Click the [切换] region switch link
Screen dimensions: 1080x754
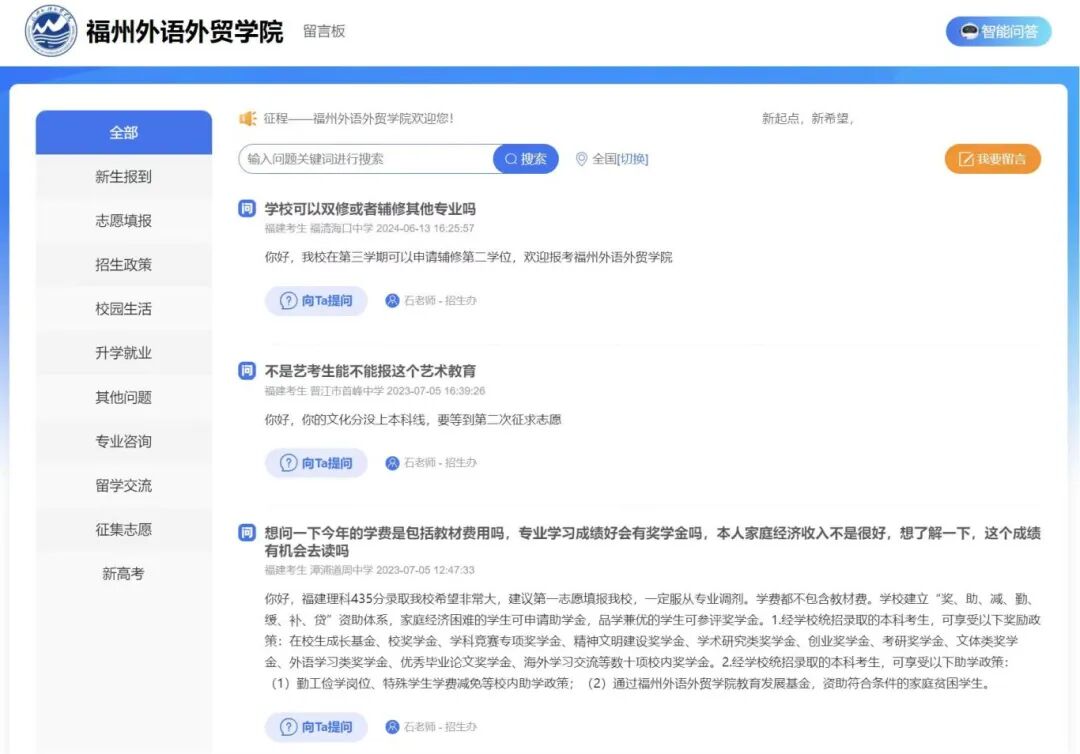633,159
